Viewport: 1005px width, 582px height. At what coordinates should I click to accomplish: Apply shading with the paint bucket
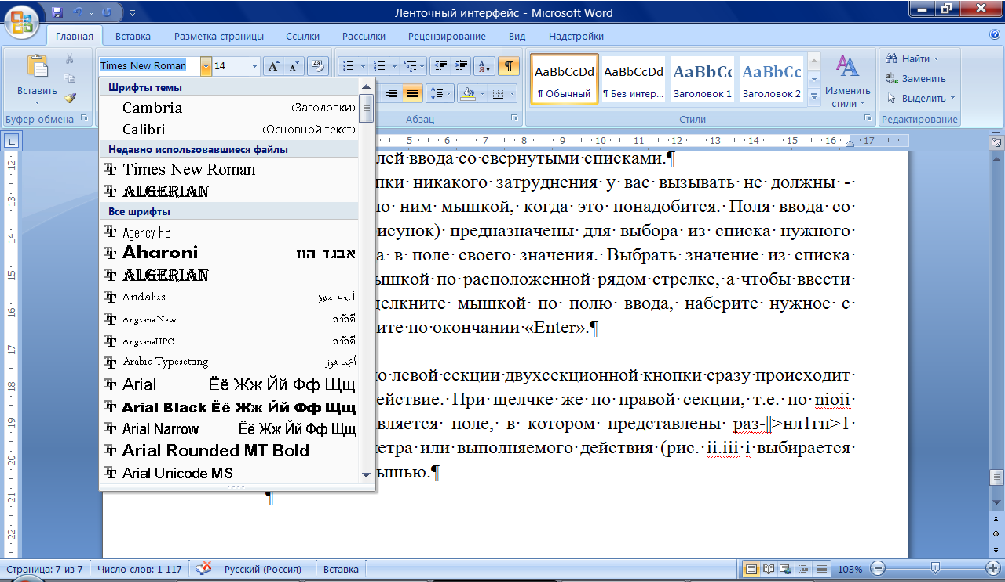[x=467, y=94]
